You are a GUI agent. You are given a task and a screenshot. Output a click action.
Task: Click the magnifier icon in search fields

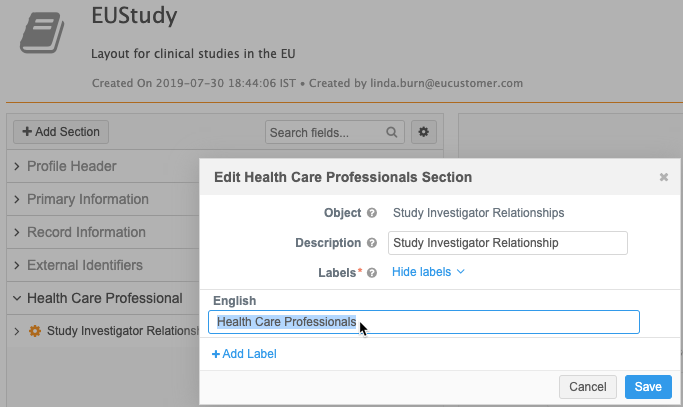click(392, 132)
